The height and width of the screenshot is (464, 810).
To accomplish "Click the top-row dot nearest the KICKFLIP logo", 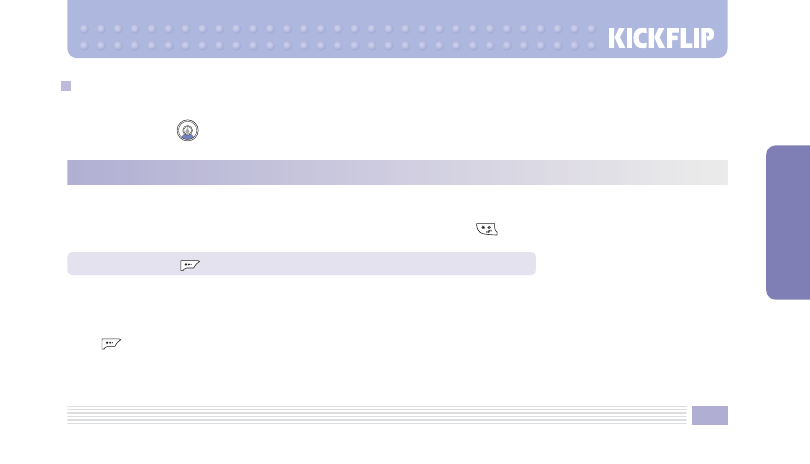I will 591,28.
